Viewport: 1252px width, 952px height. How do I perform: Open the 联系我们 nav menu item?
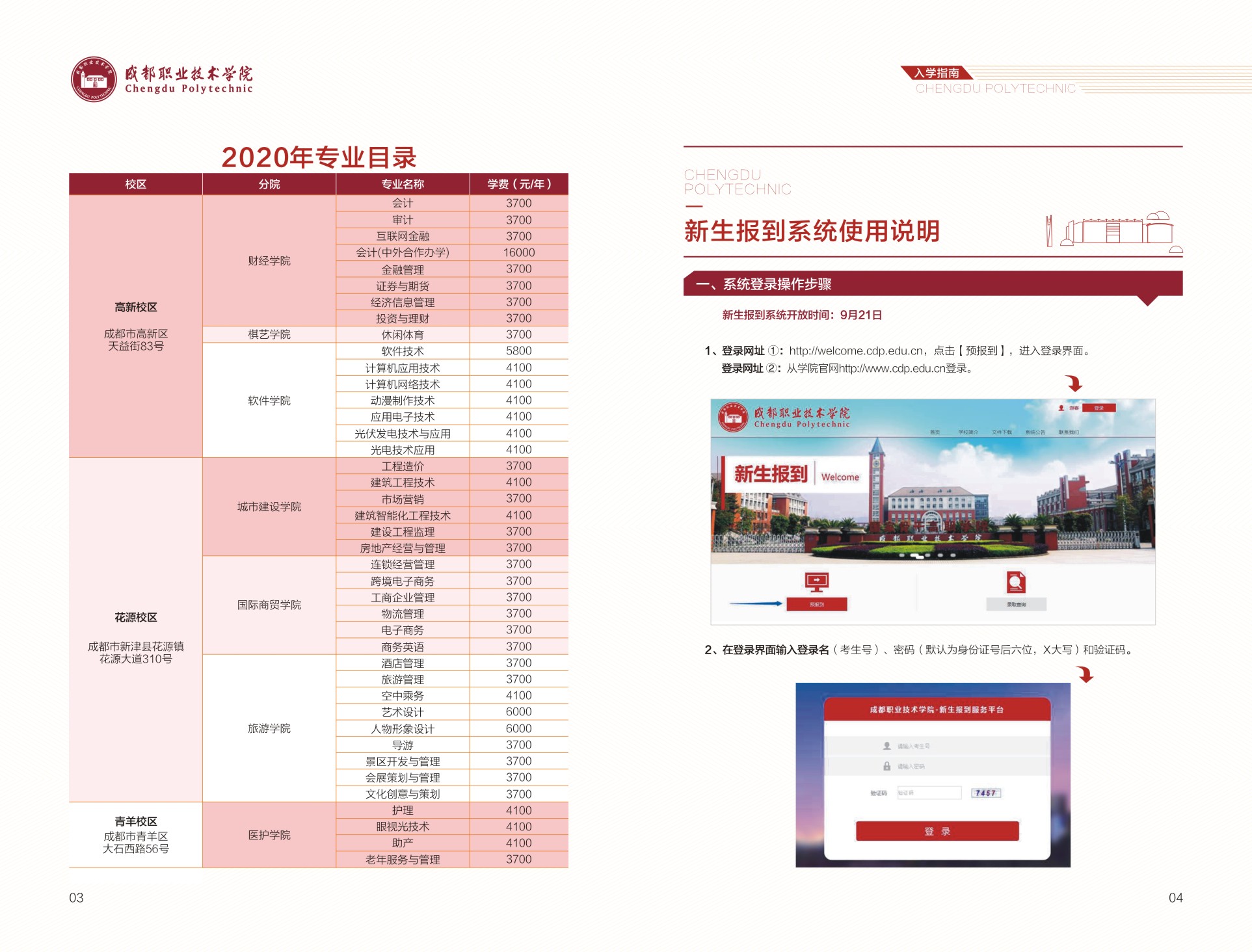point(1069,432)
